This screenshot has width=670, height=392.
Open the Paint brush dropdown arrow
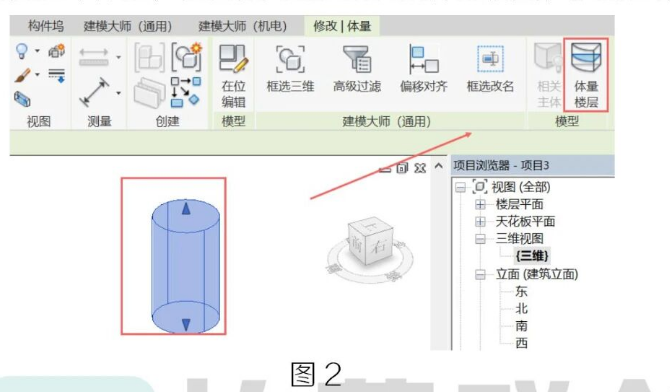coord(37,75)
